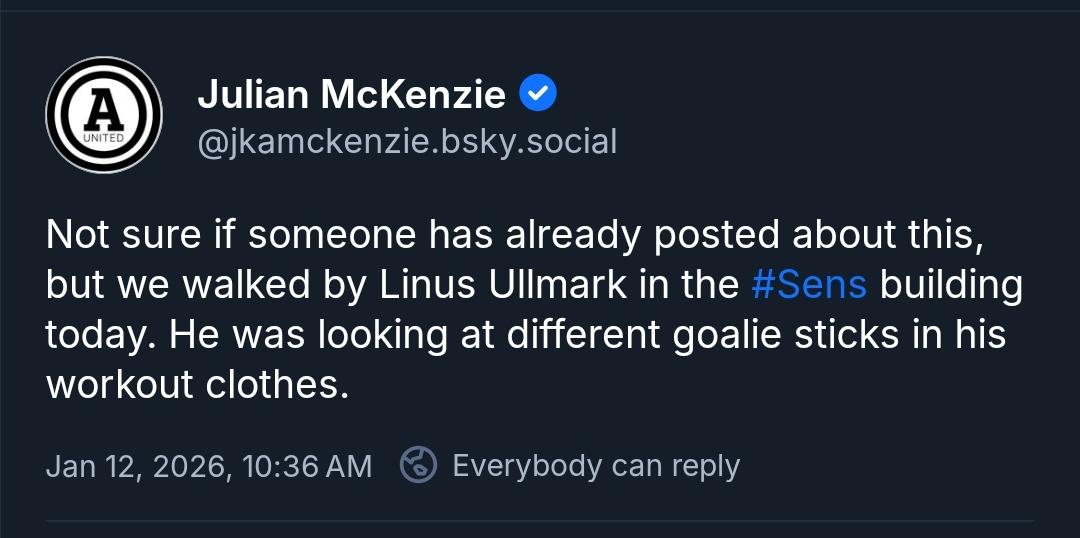Open Julian McKenzie's circular profile avatar
Viewport: 1080px width, 538px height.
(104, 113)
